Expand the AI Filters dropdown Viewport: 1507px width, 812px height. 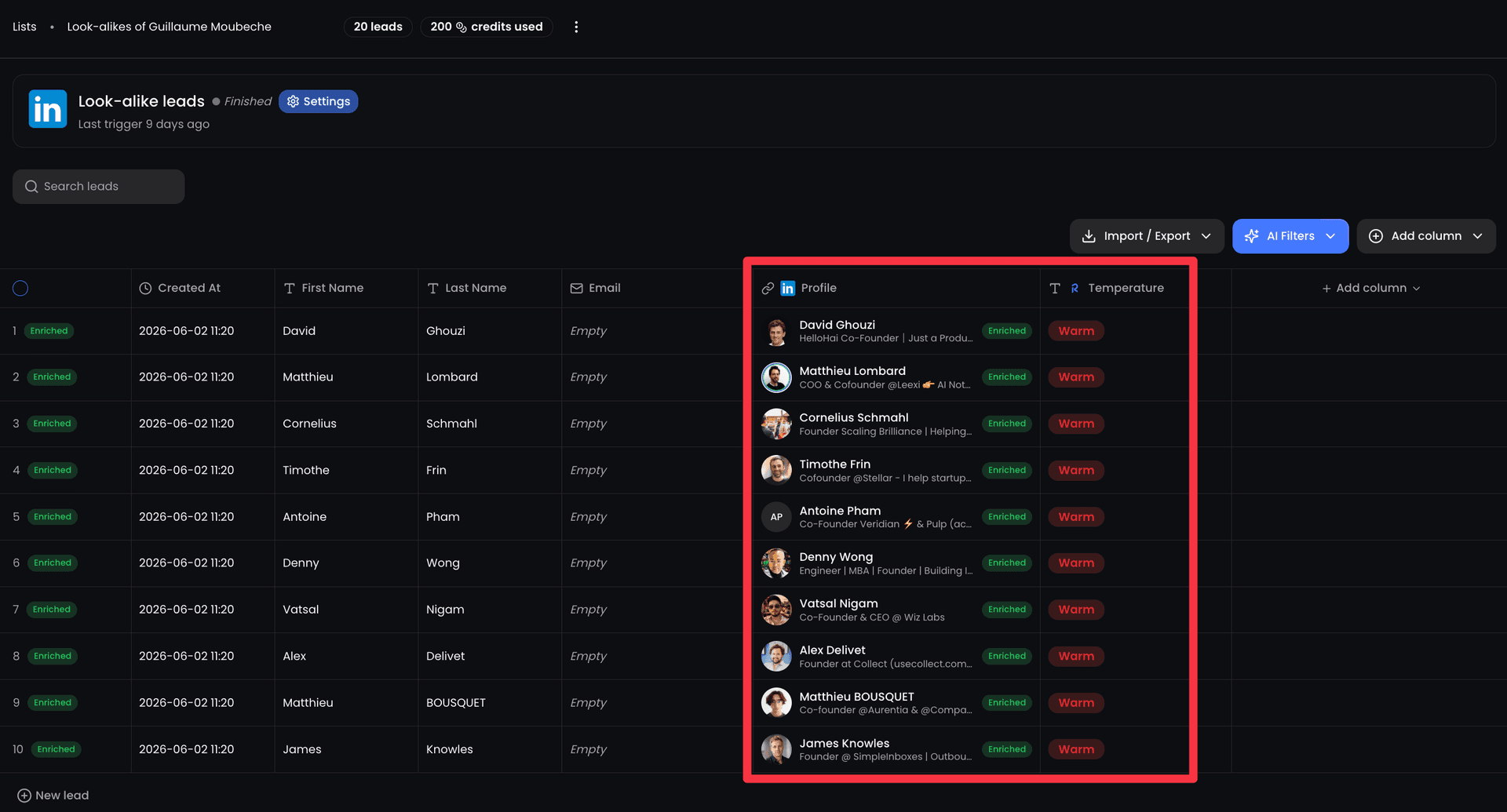click(1330, 236)
